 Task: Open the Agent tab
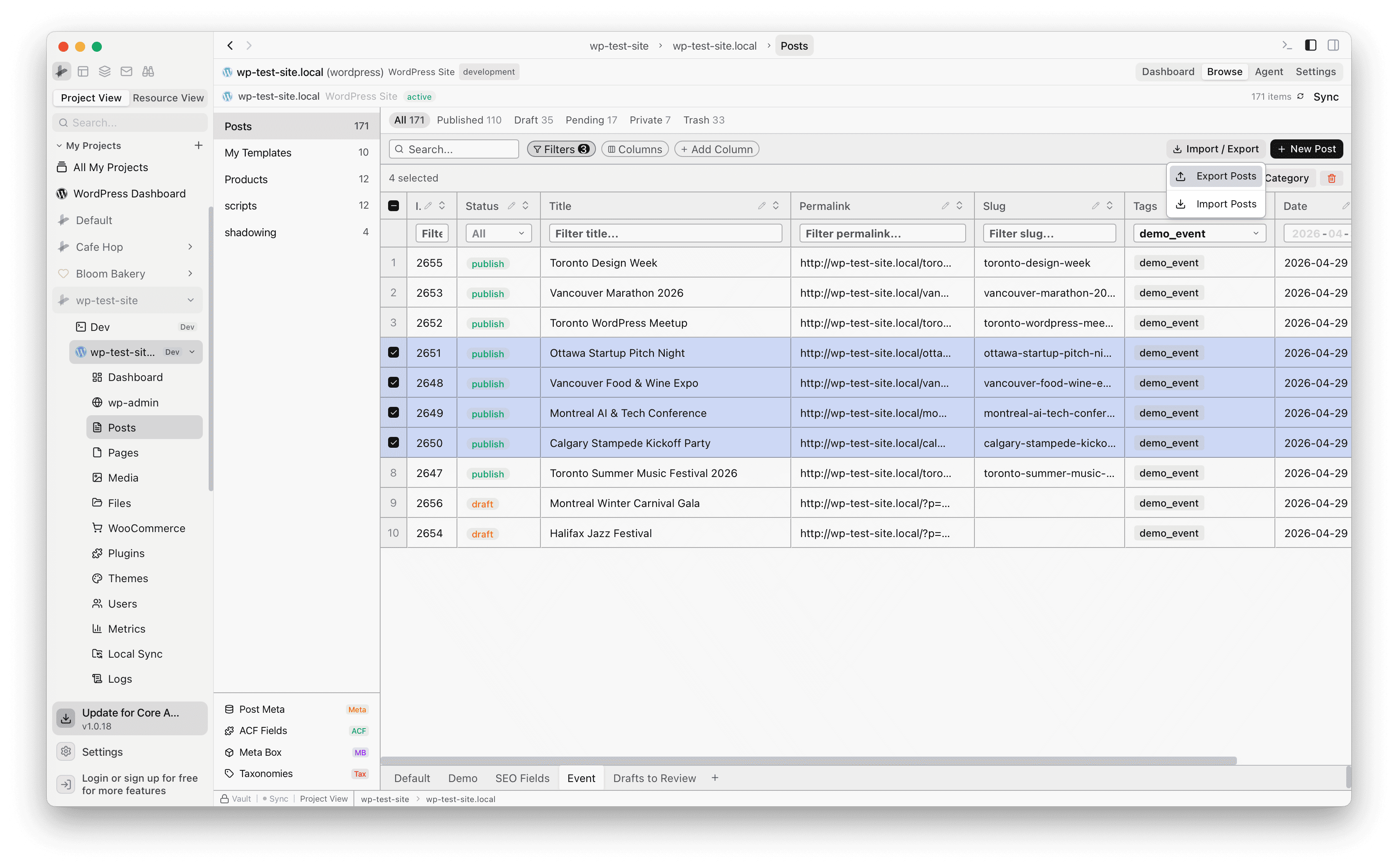click(x=1268, y=72)
